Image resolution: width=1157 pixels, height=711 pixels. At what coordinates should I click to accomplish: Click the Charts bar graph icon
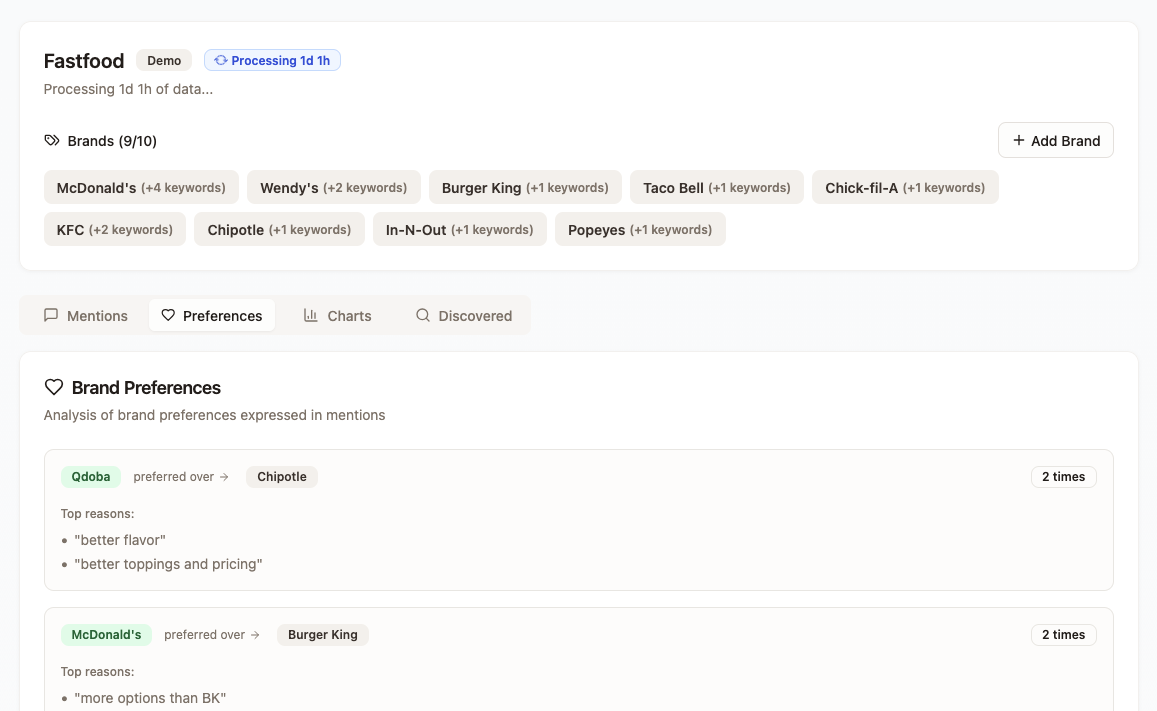[311, 315]
